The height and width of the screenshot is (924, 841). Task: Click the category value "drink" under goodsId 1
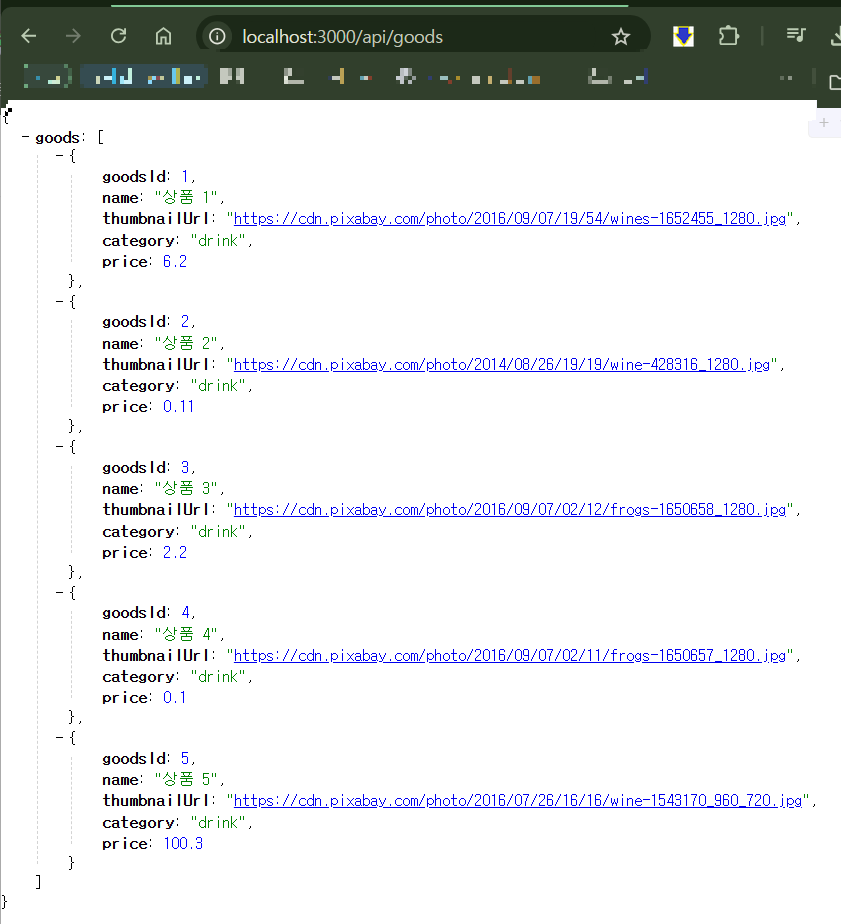(x=218, y=240)
